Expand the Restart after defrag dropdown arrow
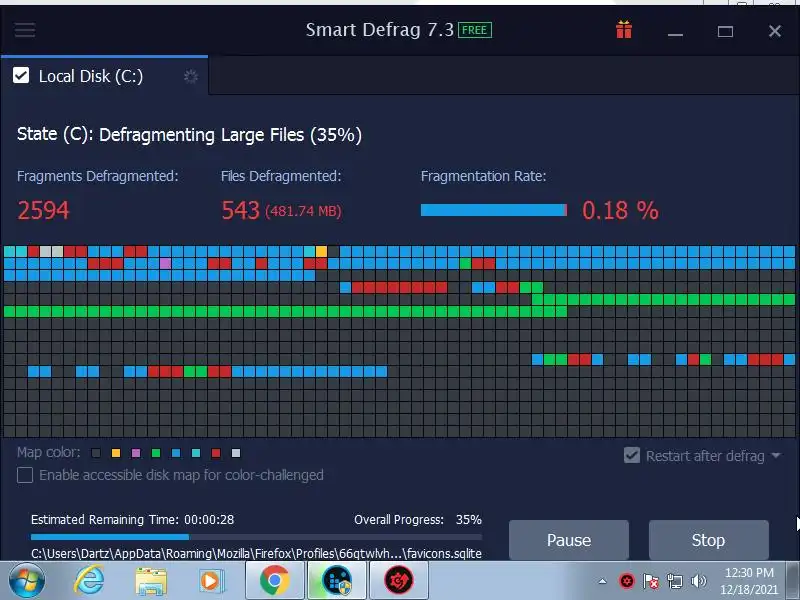This screenshot has width=800, height=600. coord(776,455)
